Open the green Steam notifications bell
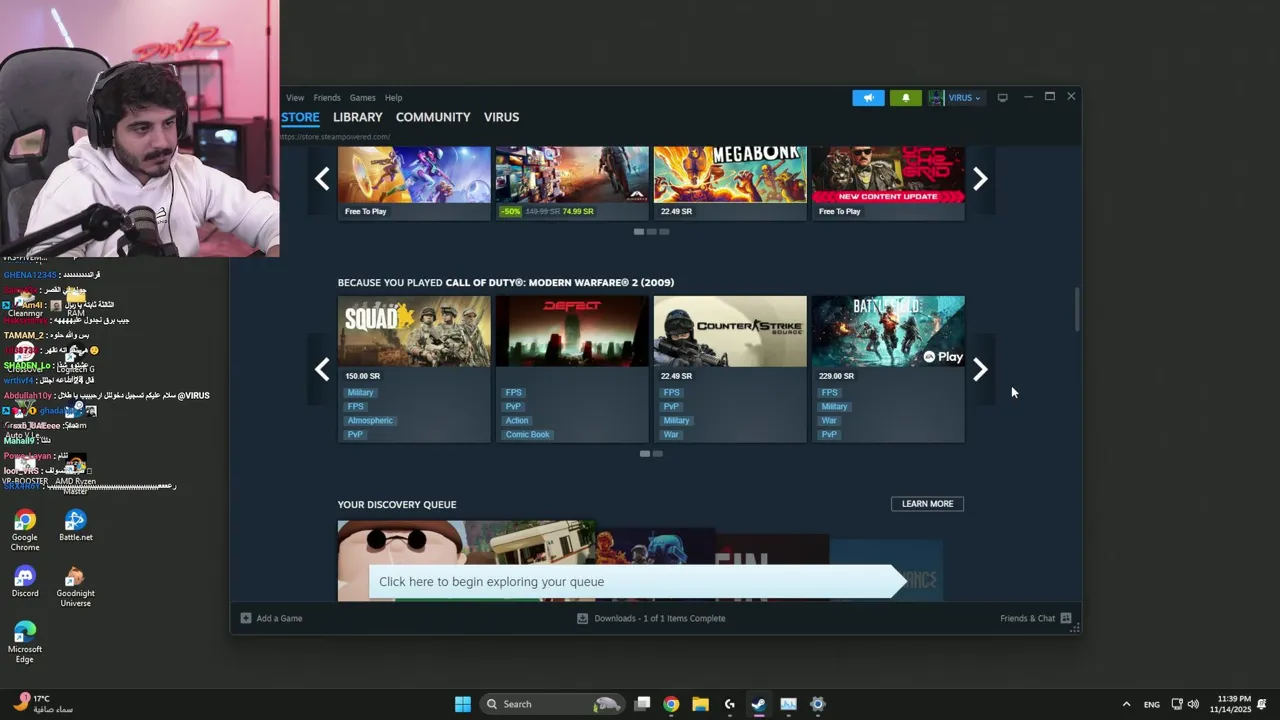 tap(905, 98)
